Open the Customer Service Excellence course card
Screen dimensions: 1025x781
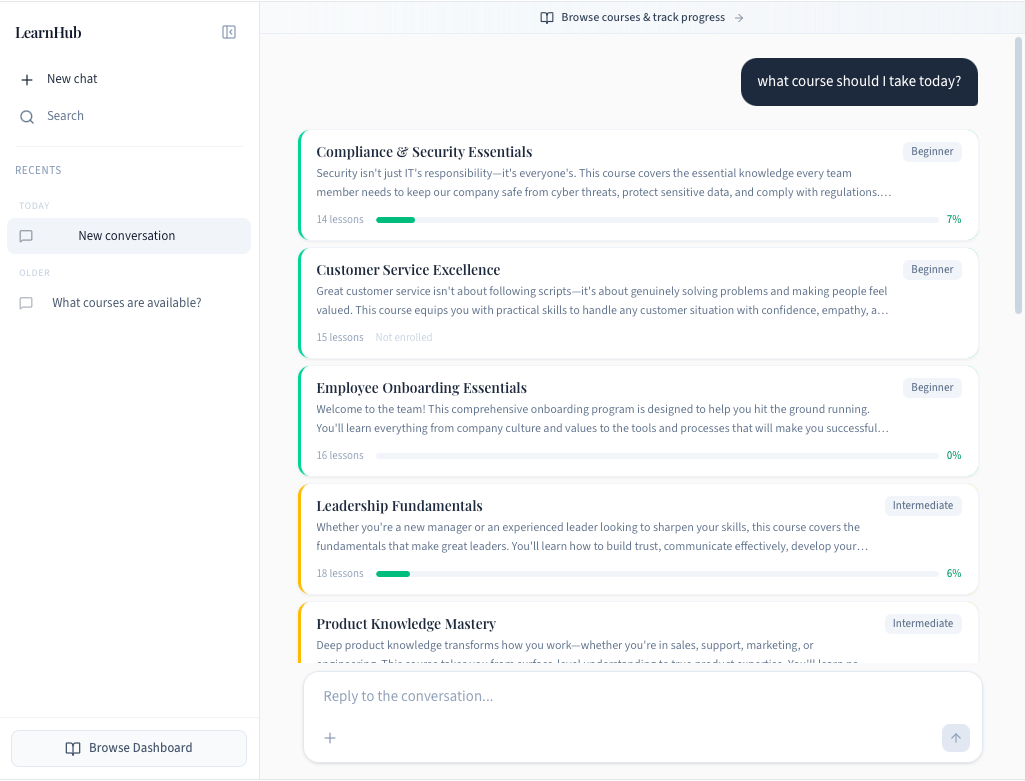(637, 302)
